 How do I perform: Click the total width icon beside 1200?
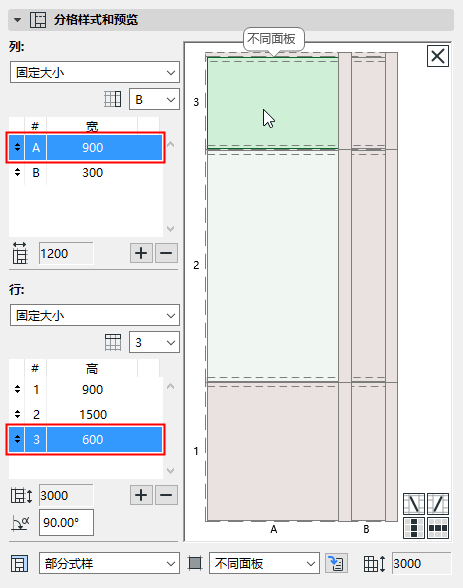(x=20, y=253)
